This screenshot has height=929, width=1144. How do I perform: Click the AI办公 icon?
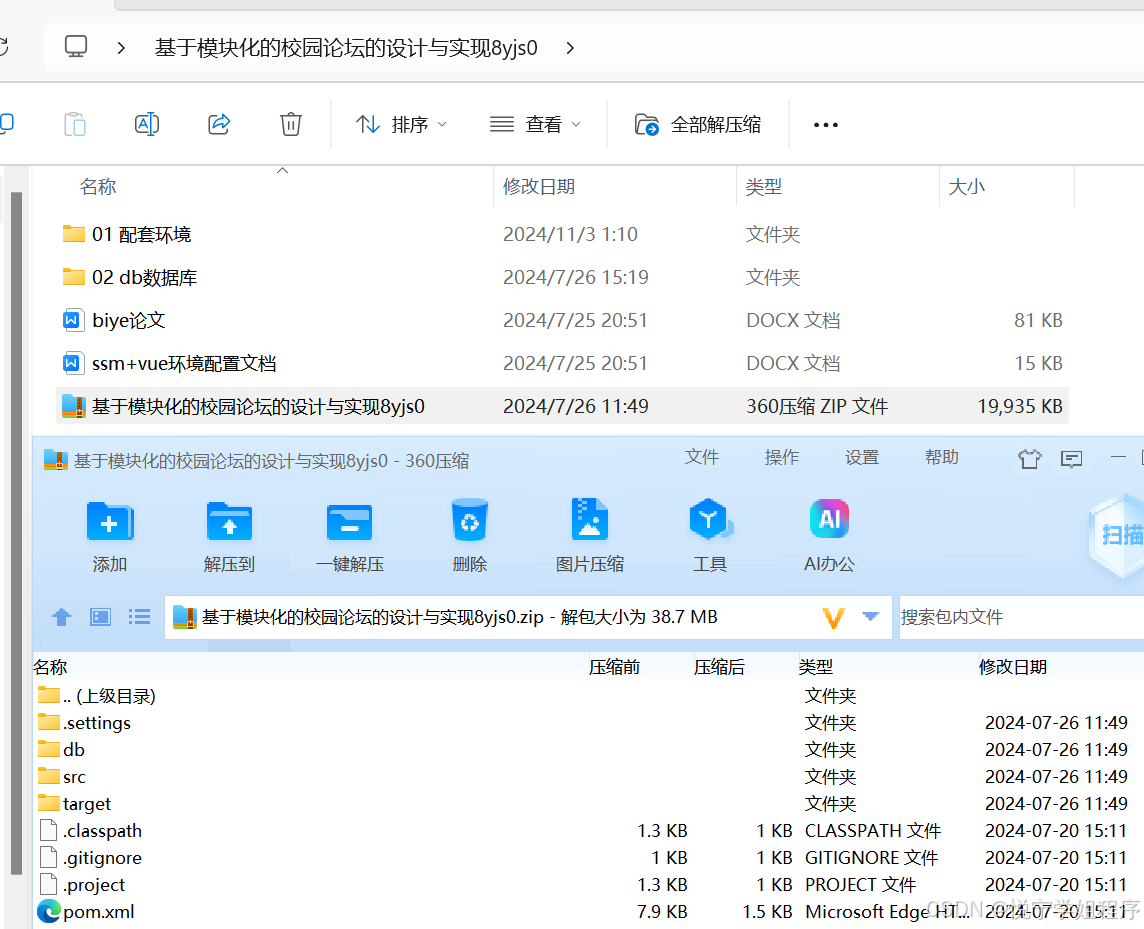830,519
